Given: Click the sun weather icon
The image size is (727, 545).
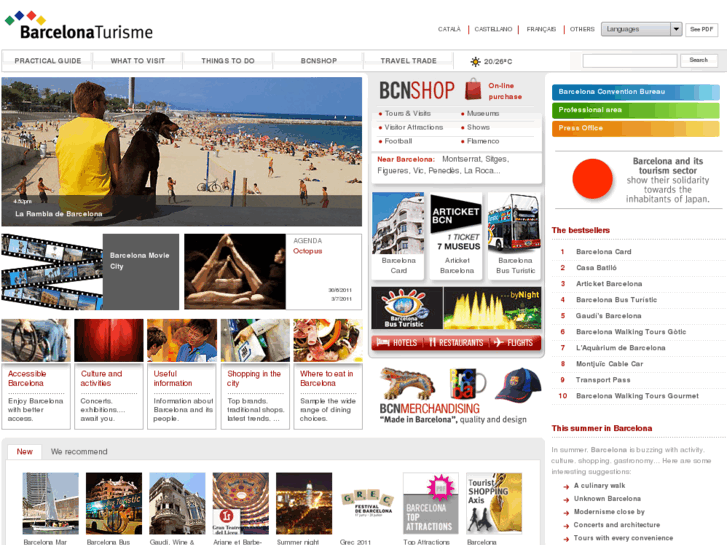Looking at the screenshot, I should point(475,61).
